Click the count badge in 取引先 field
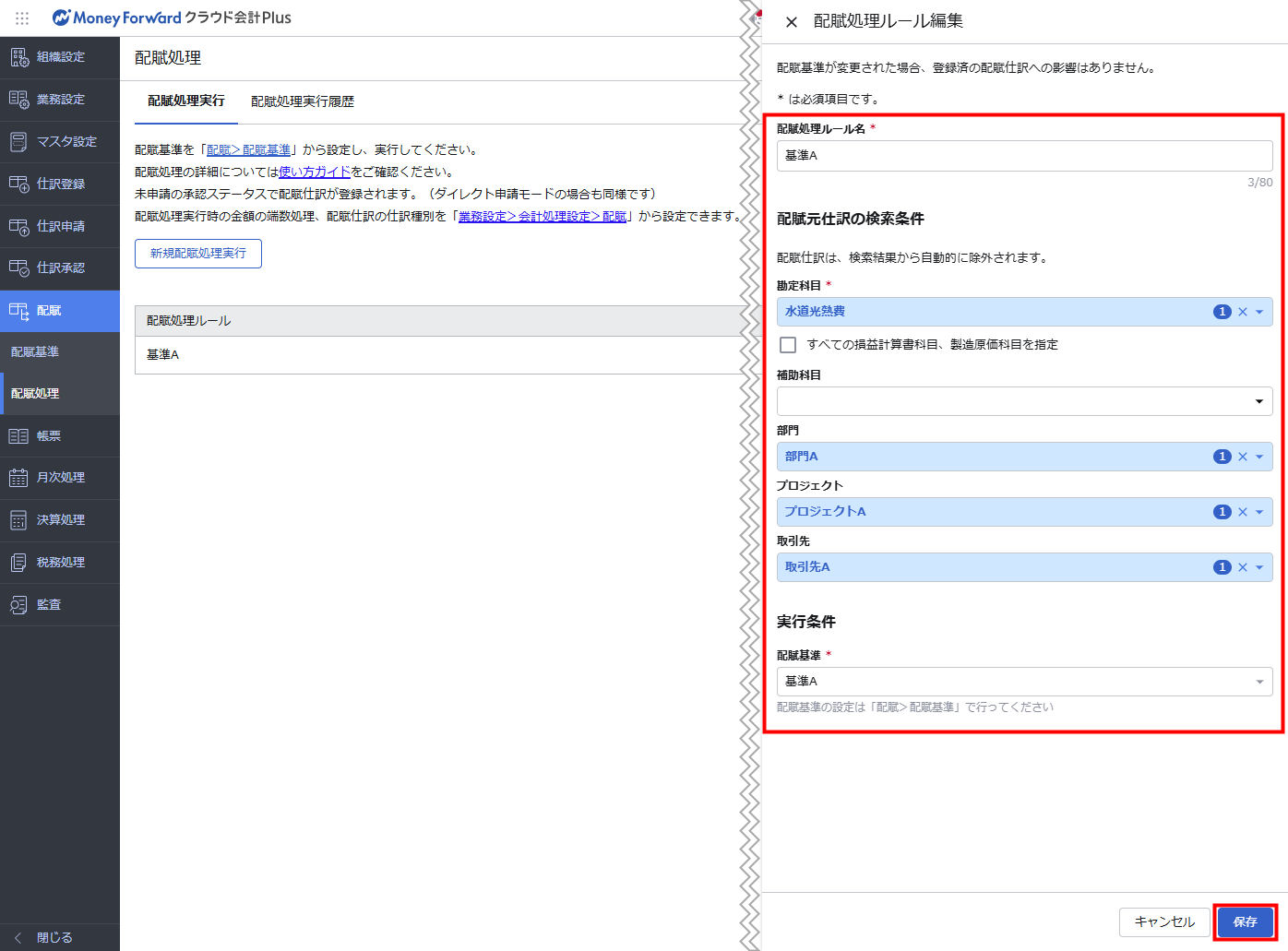The height and width of the screenshot is (951, 1288). coord(1222,567)
